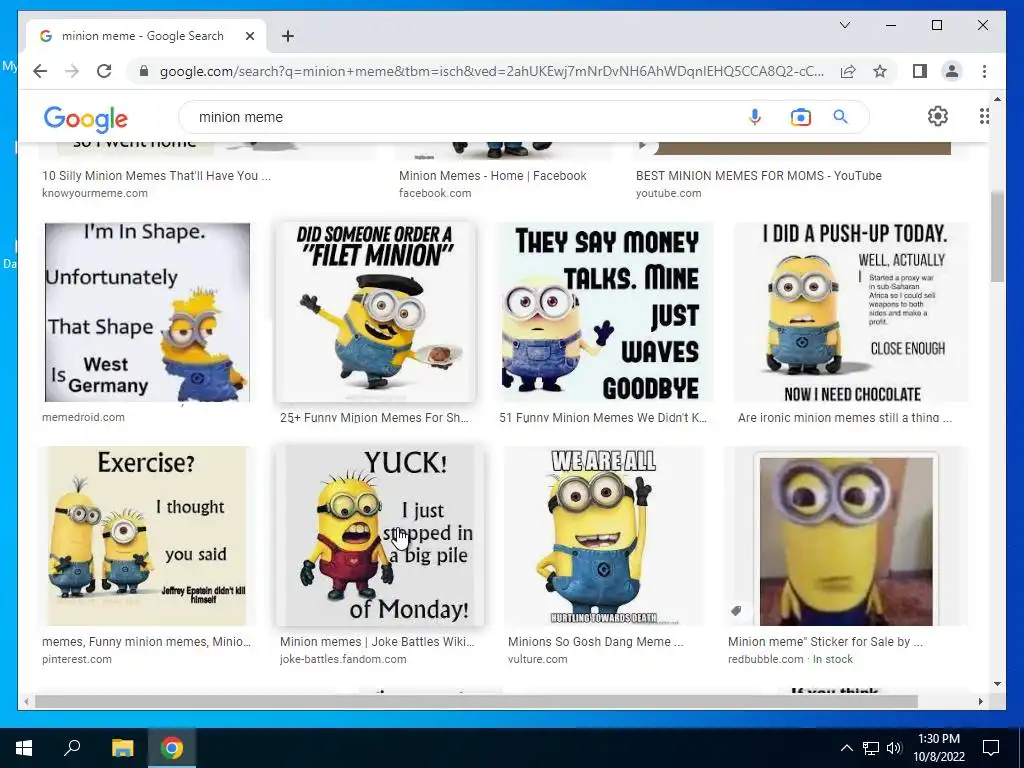The height and width of the screenshot is (768, 1024).
Task: Click Chrome icon in taskbar
Action: 172,748
